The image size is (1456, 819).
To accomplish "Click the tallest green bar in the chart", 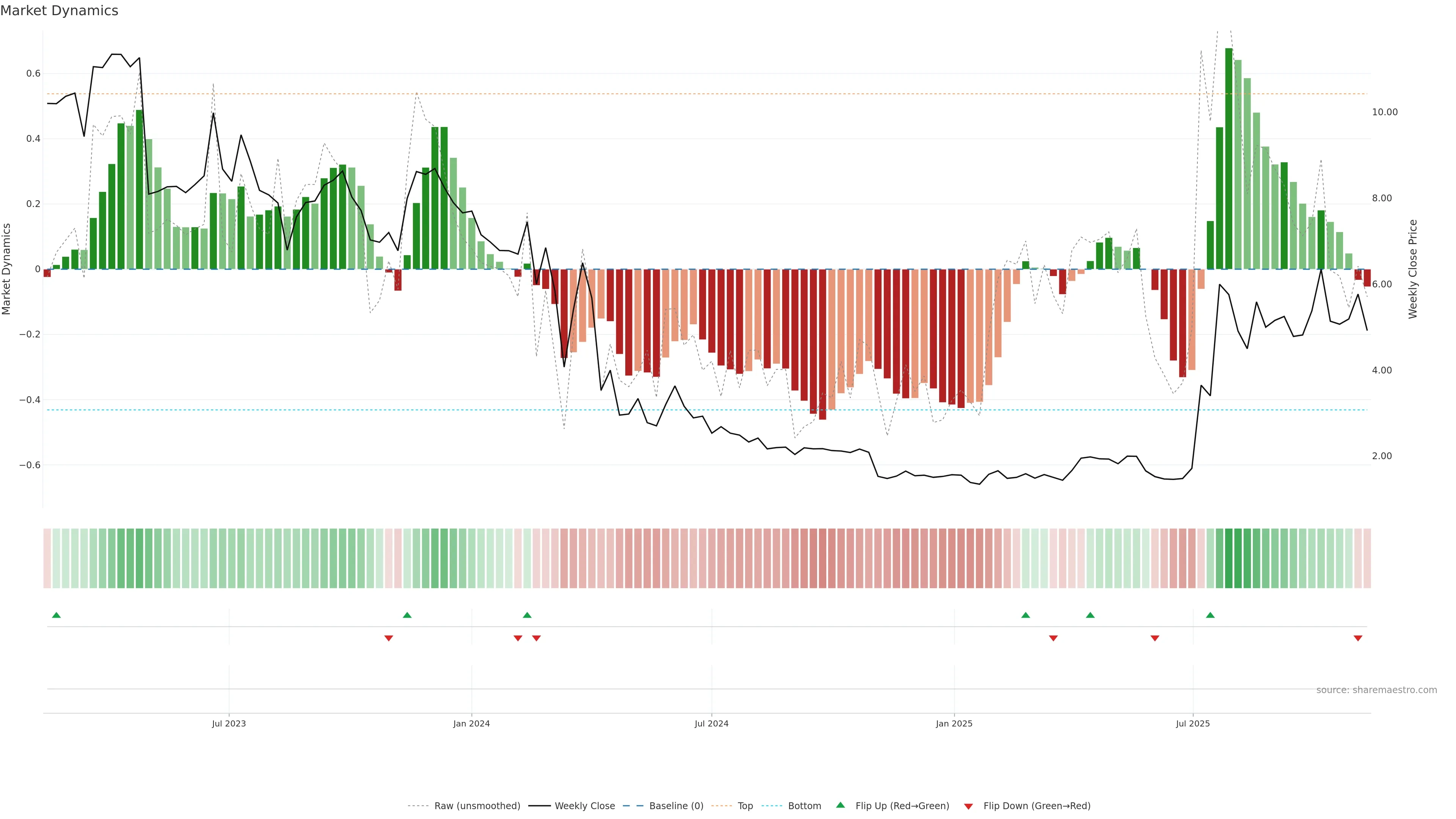I will (x=1228, y=158).
